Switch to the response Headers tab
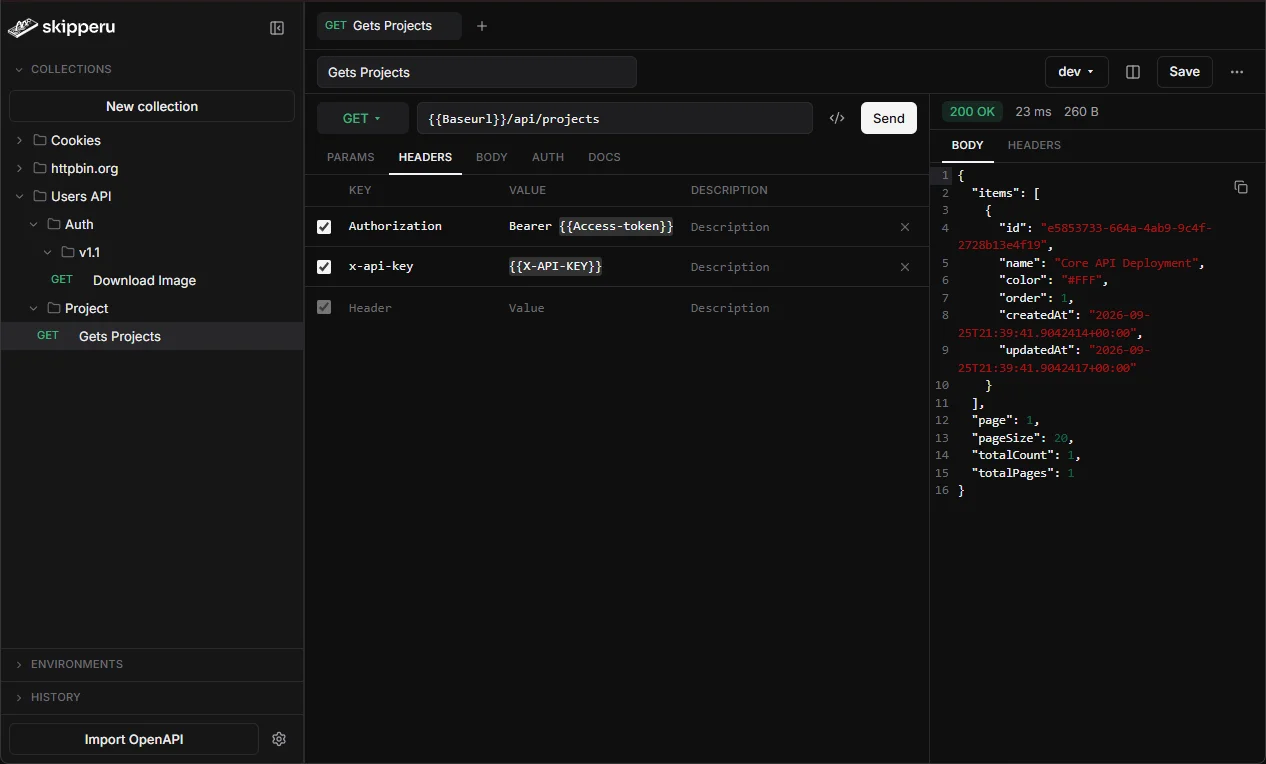This screenshot has height=764, width=1266. point(1034,145)
